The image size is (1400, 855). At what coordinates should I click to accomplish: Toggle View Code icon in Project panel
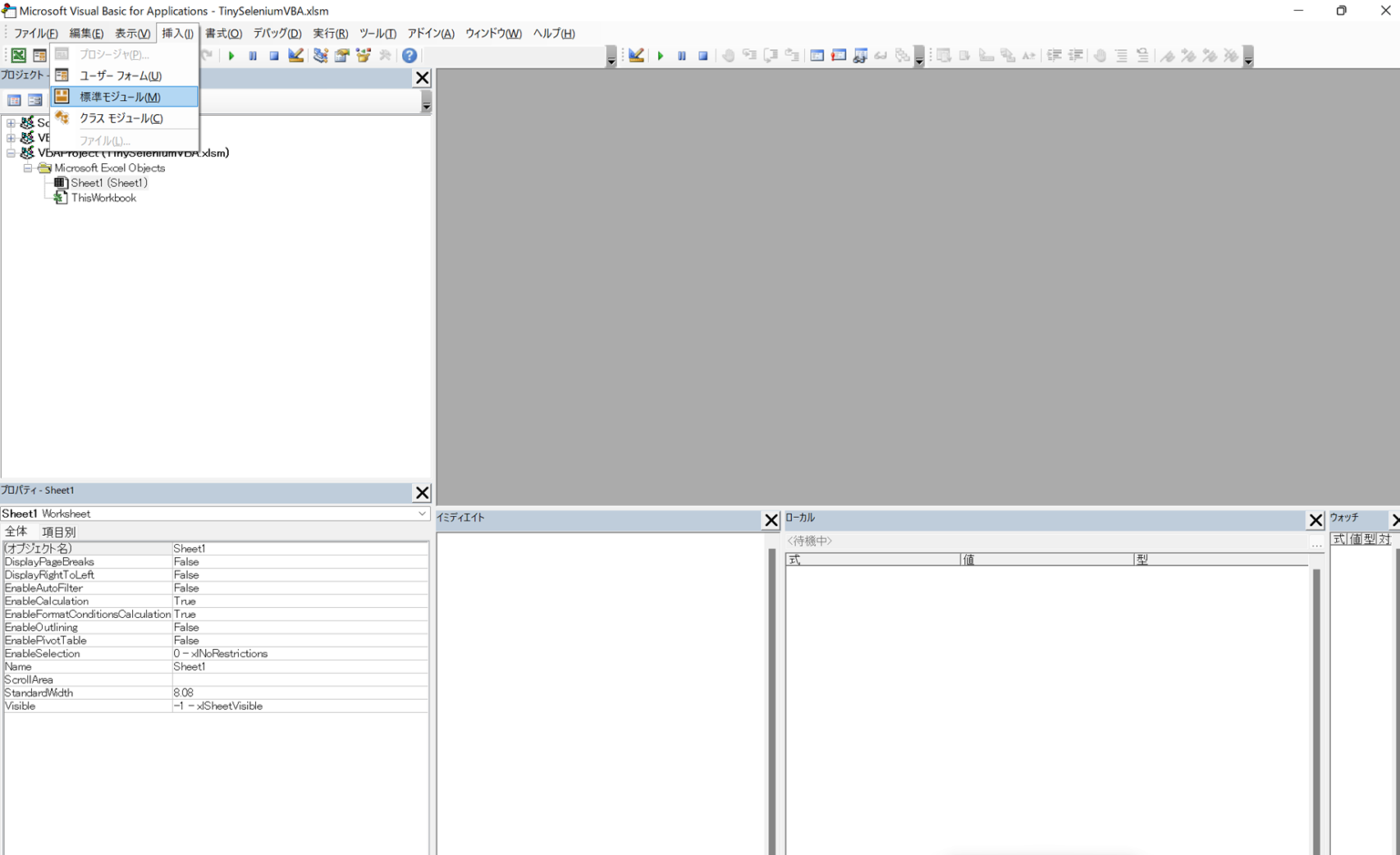click(15, 100)
